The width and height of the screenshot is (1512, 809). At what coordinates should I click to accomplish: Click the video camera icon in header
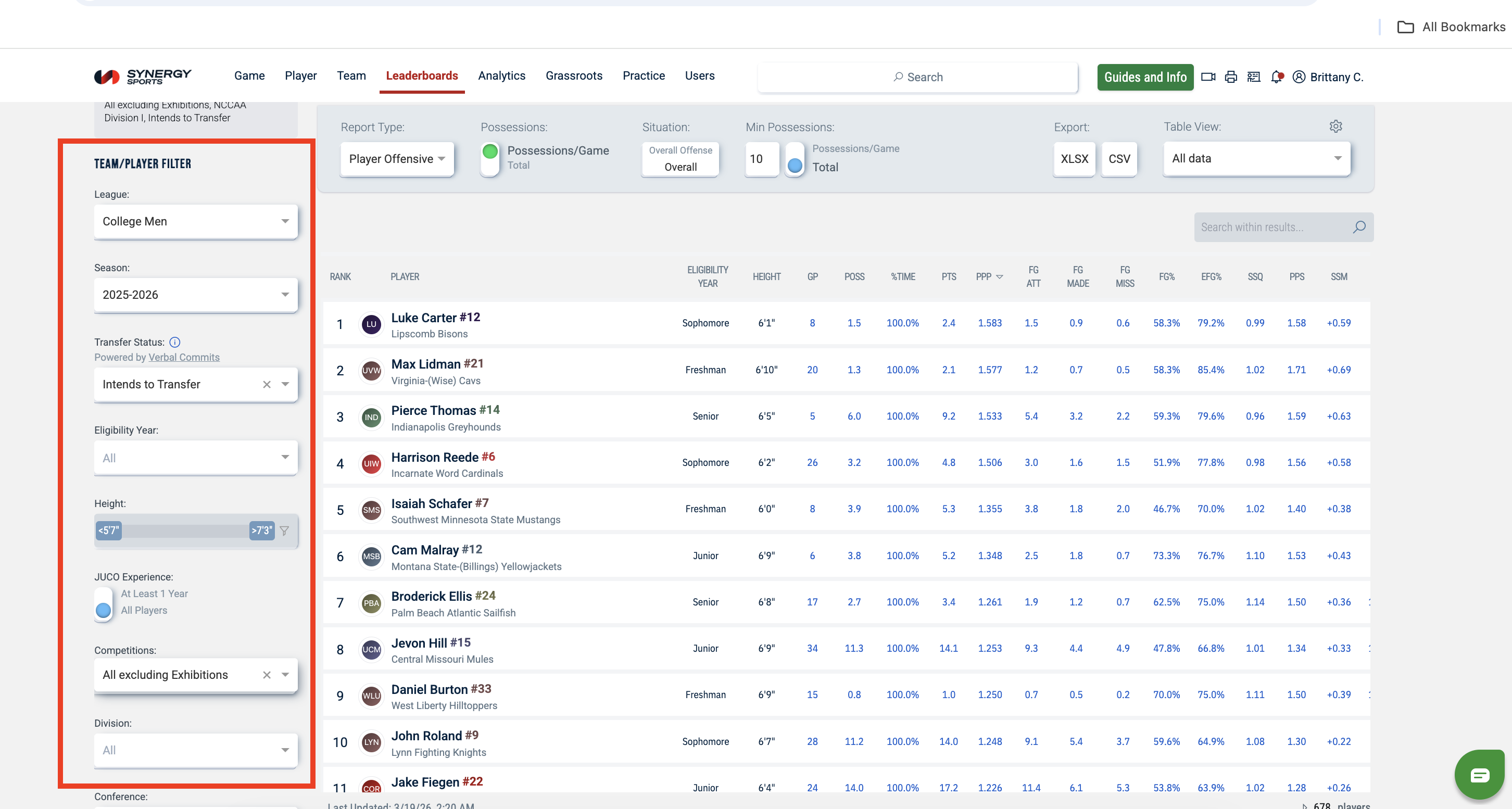1208,77
